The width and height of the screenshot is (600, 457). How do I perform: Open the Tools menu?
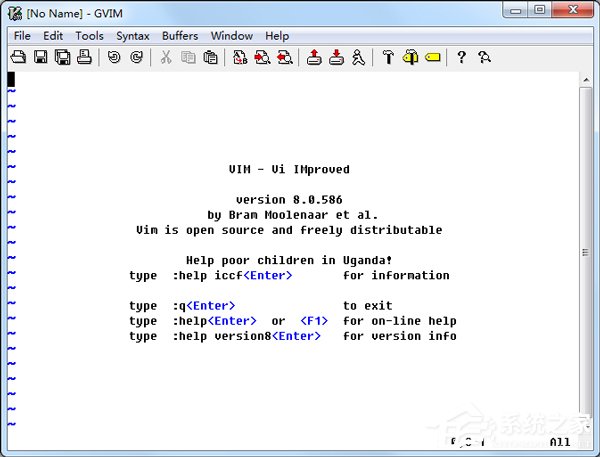tap(89, 36)
